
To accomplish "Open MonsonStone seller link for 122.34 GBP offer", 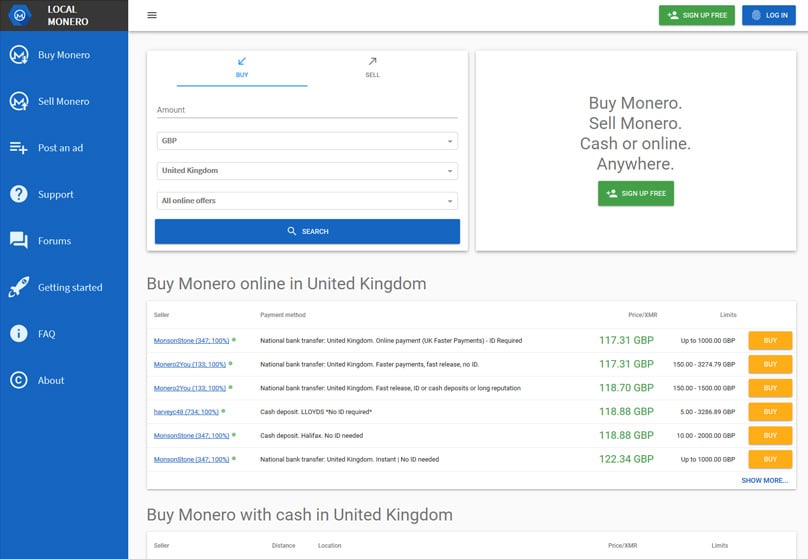I will coord(191,459).
